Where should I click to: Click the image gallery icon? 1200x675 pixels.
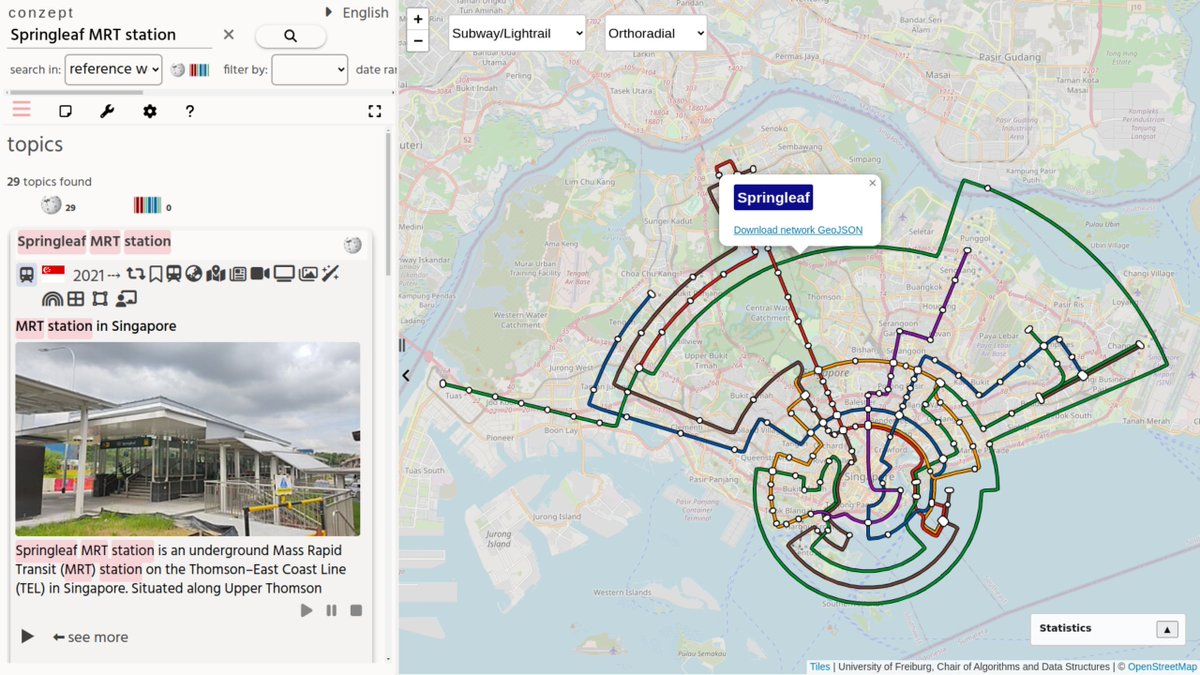(x=308, y=274)
